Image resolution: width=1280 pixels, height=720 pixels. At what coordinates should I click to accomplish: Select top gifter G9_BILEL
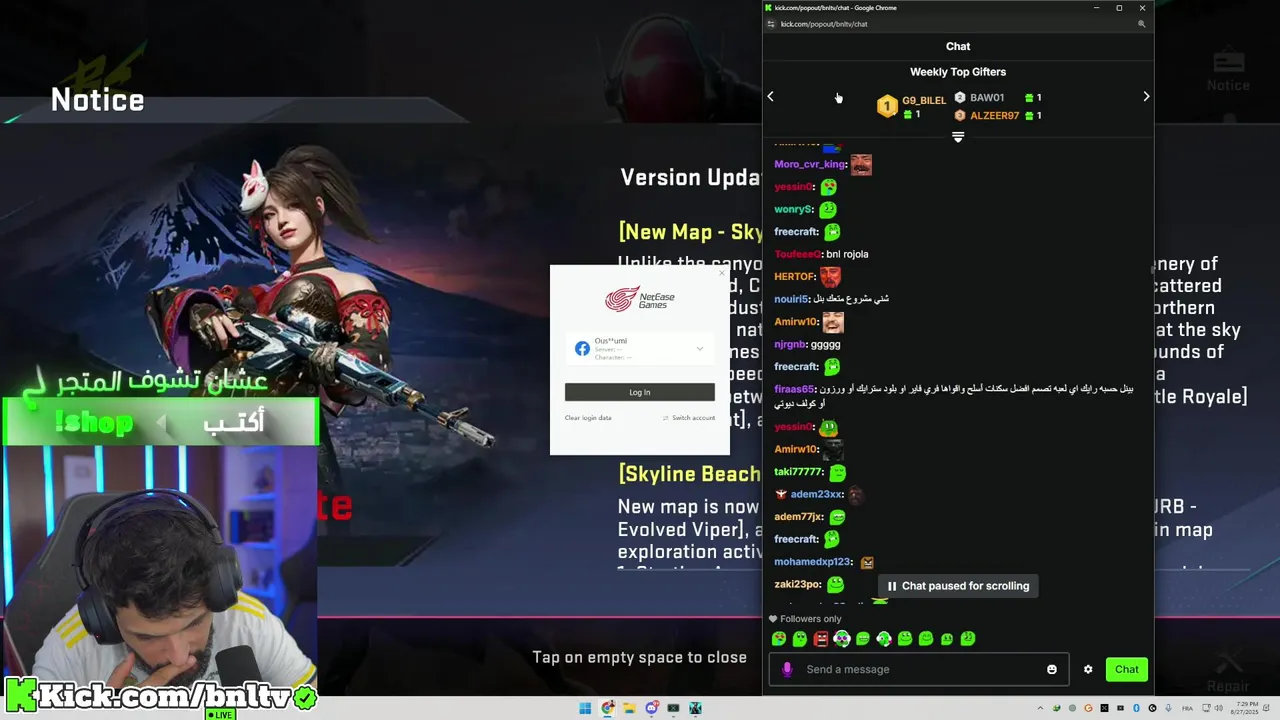[x=923, y=101]
